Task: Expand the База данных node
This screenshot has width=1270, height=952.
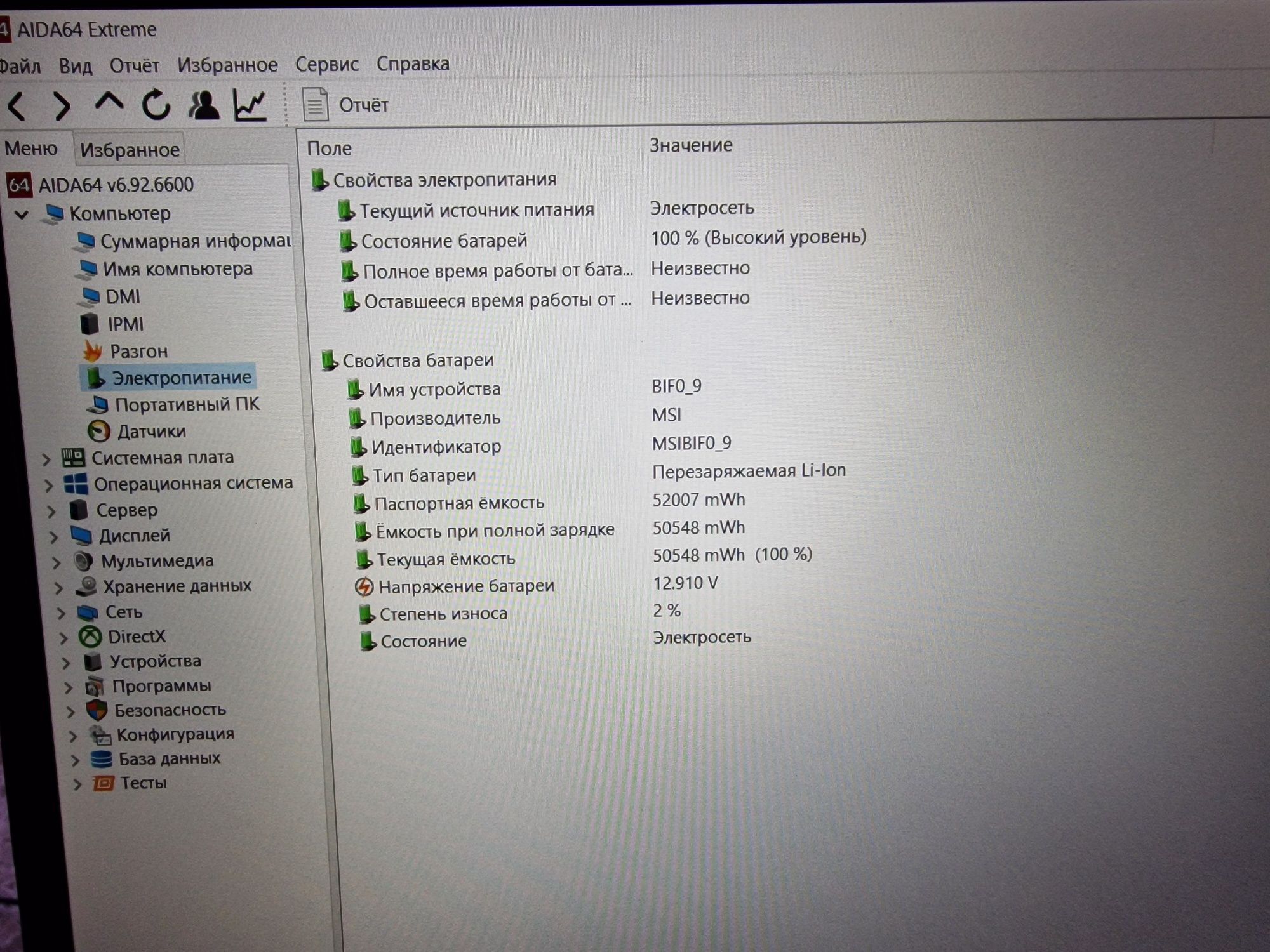Action: 75,760
